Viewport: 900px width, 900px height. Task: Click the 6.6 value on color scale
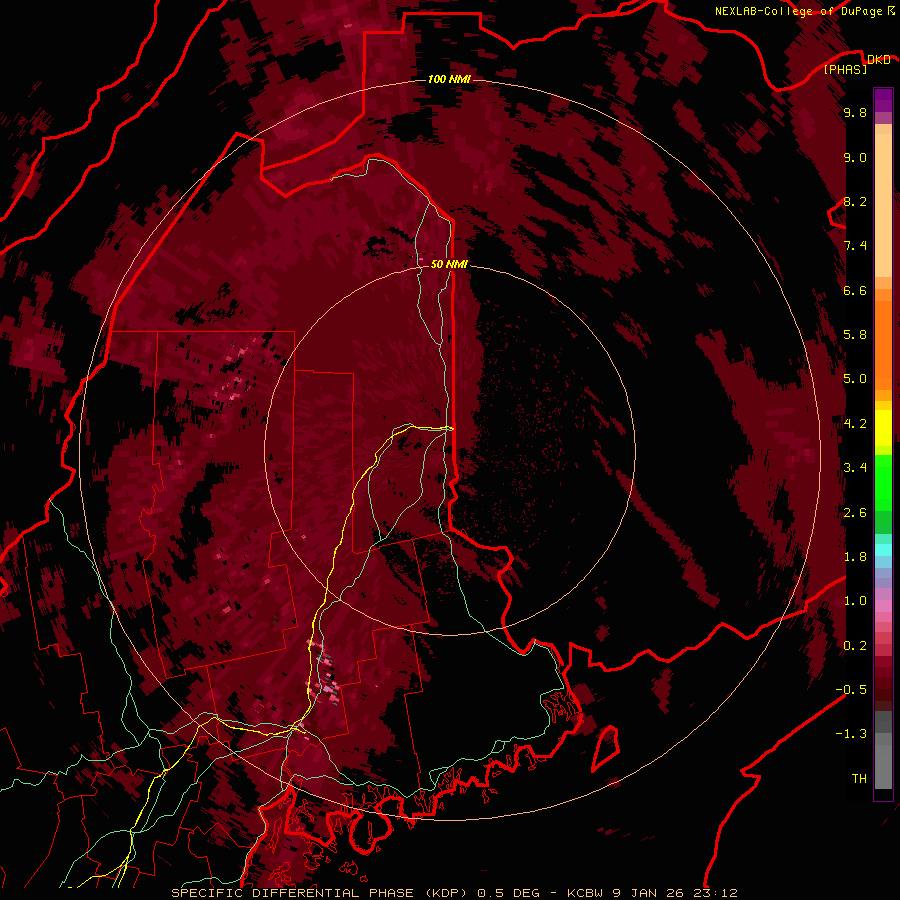click(855, 290)
